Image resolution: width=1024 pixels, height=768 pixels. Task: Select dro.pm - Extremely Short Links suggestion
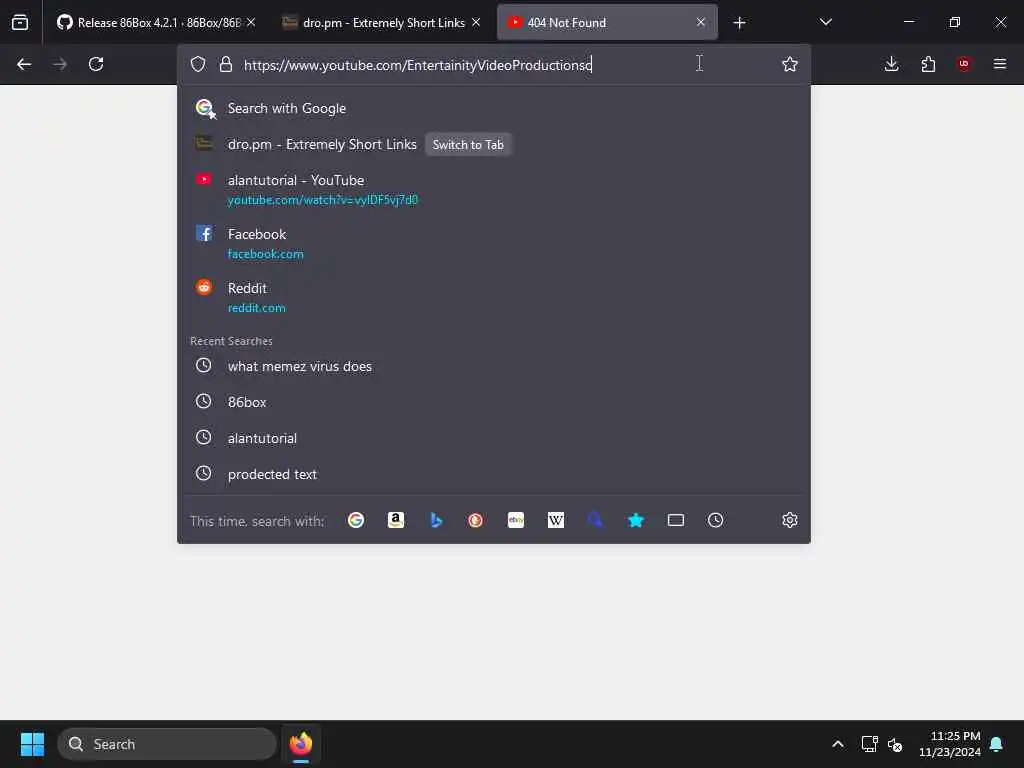coord(494,144)
